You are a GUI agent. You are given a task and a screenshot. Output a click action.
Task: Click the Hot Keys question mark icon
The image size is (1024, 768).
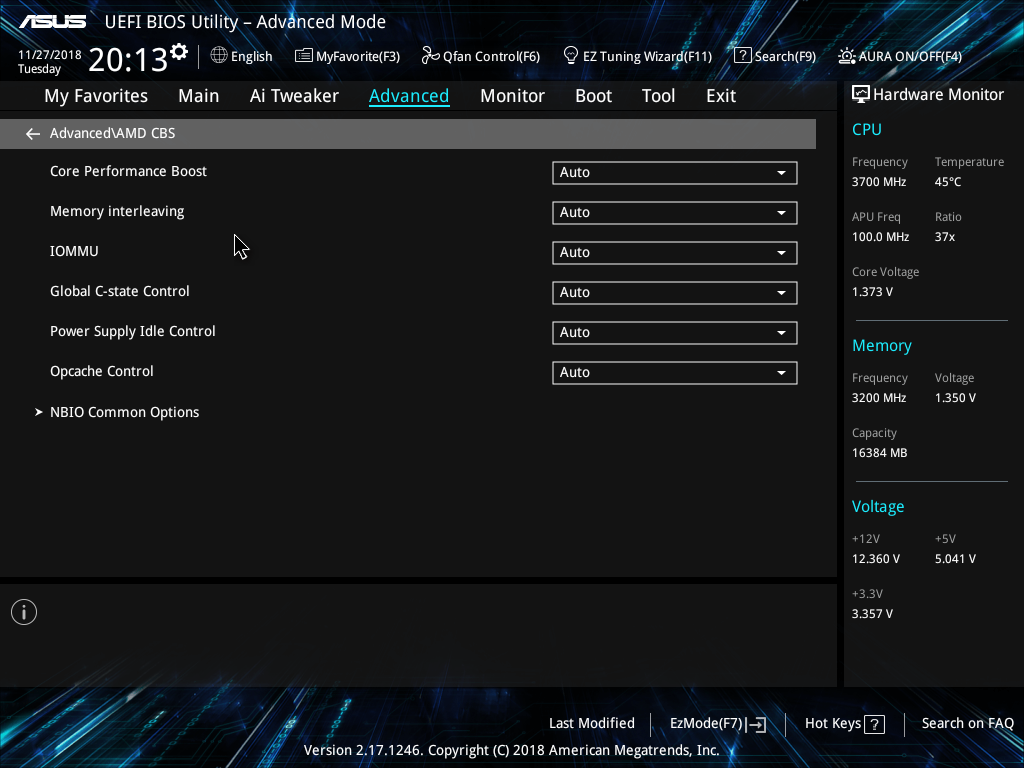pyautogui.click(x=874, y=724)
